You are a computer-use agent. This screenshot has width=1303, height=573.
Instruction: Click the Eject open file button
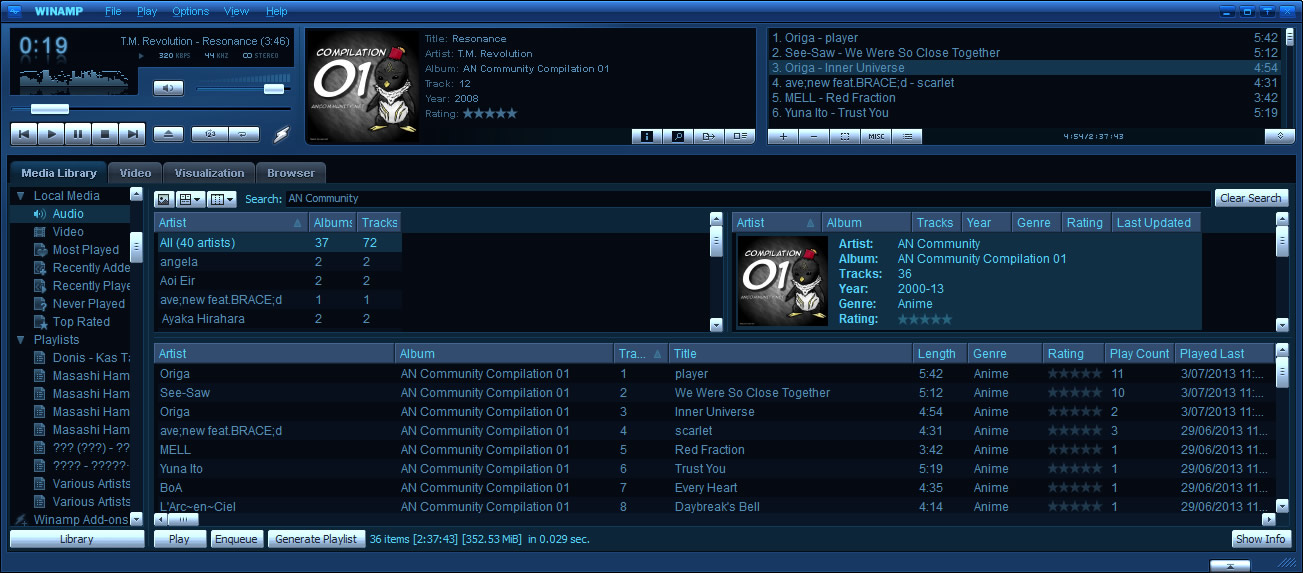click(168, 133)
